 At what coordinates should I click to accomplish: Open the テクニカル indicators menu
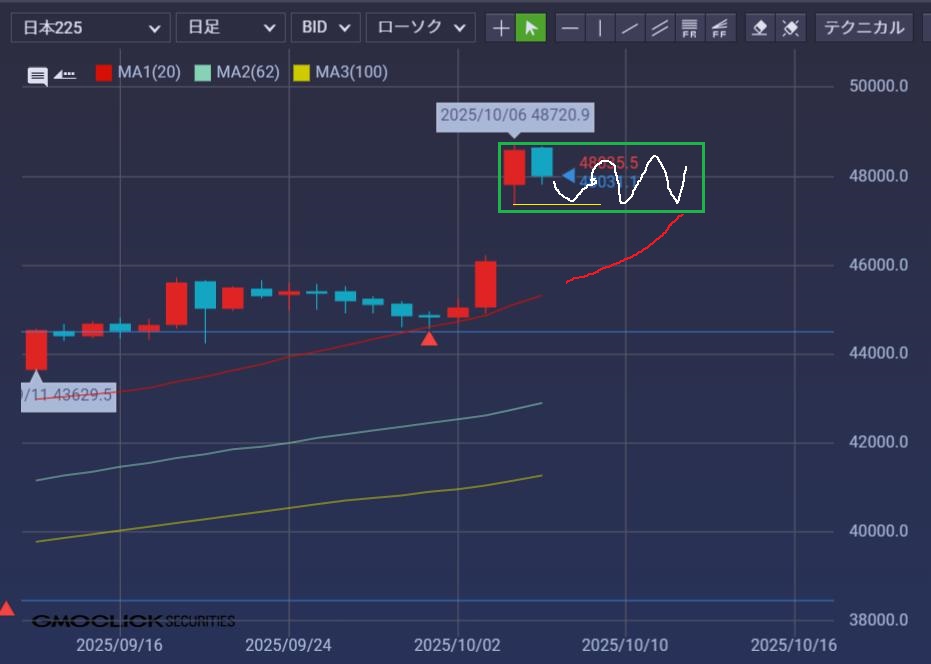863,28
